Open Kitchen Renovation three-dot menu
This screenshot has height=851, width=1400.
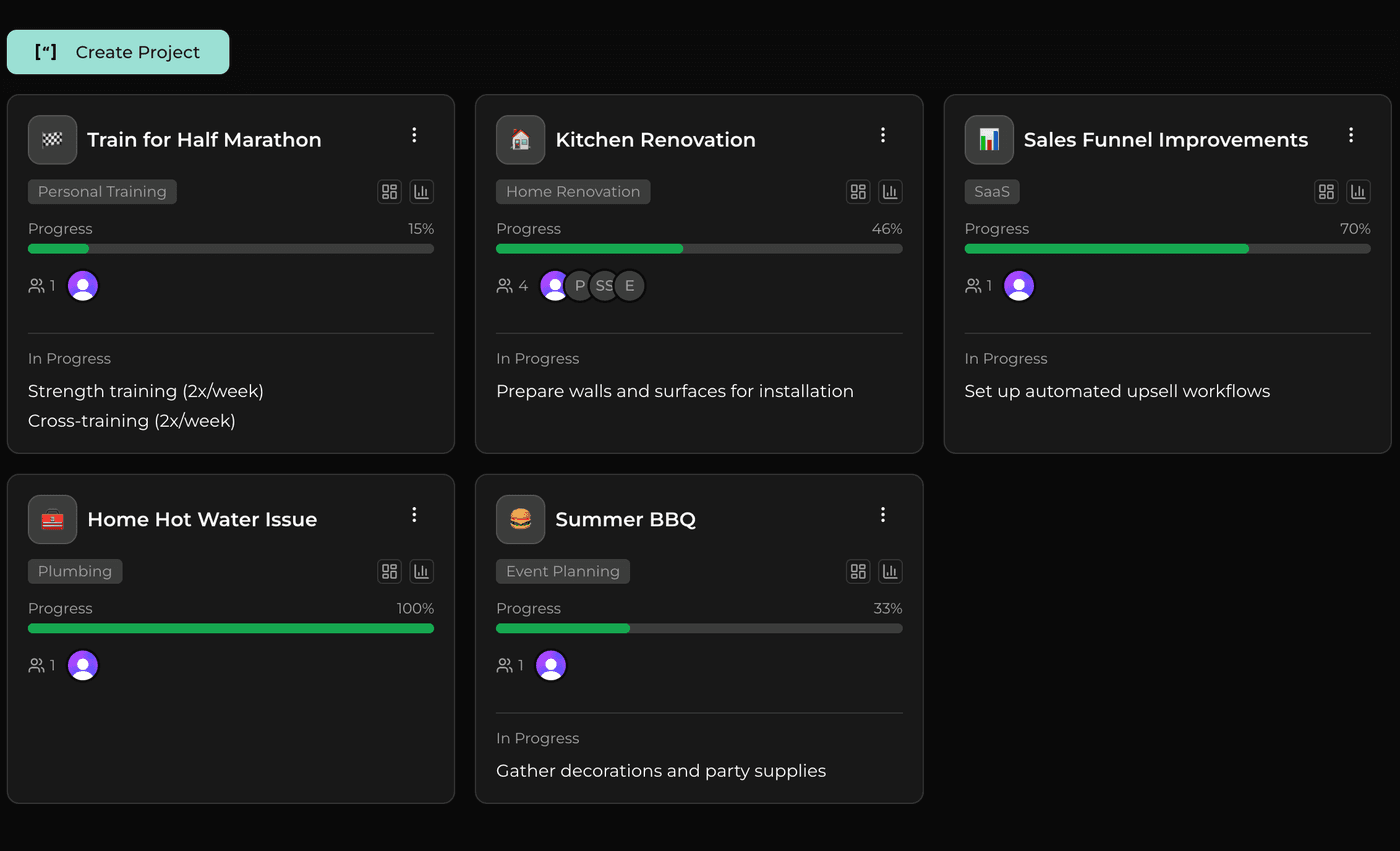[883, 135]
